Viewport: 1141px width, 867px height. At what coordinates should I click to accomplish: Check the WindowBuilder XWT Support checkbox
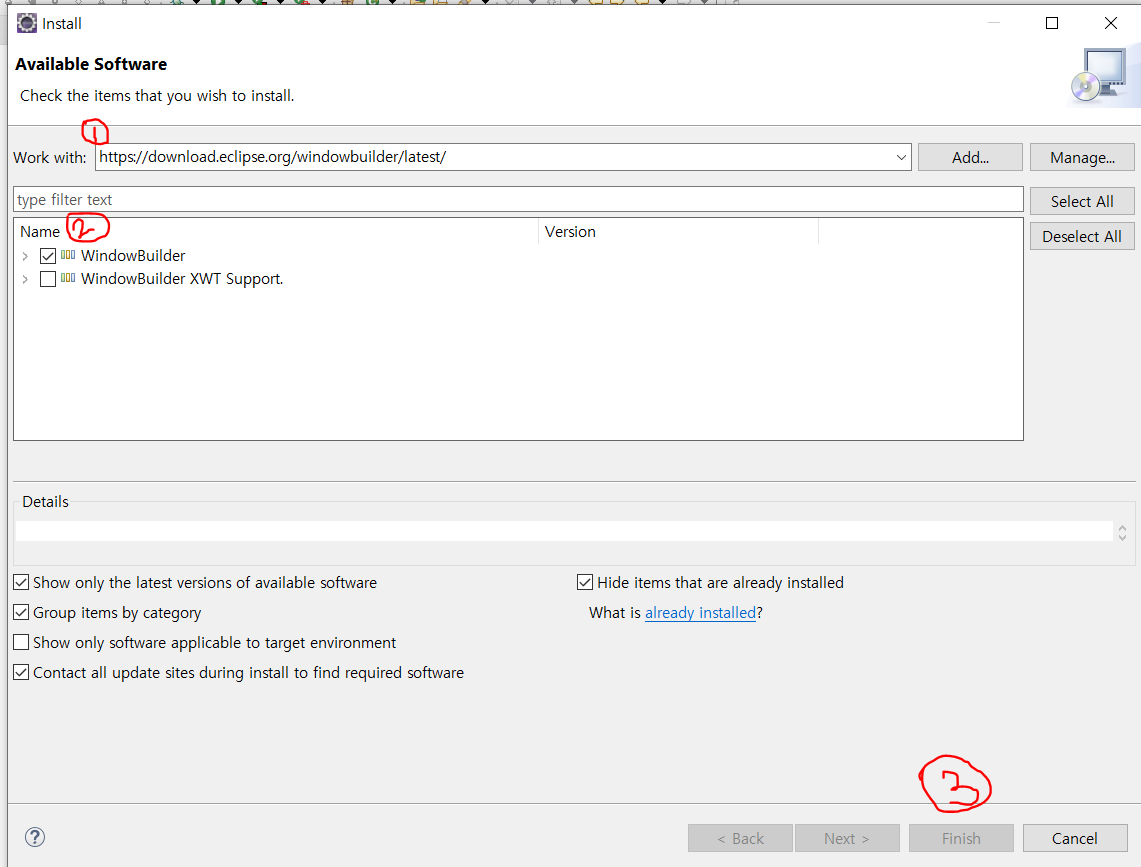tap(48, 279)
